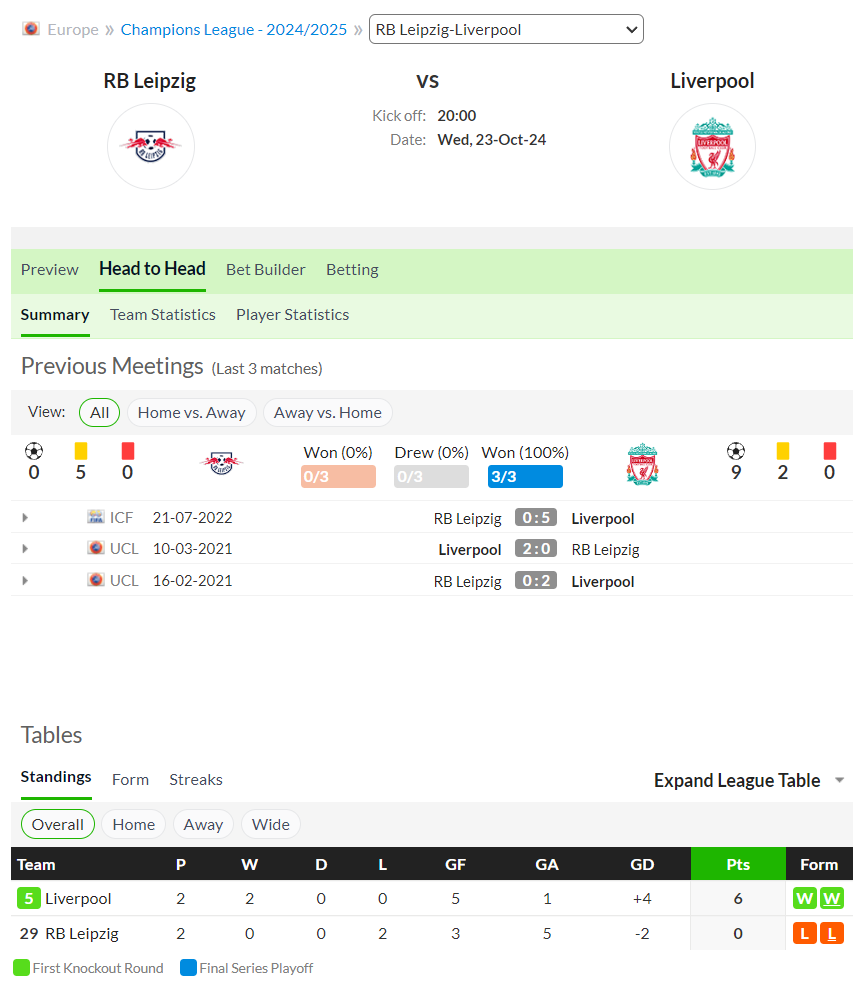Image resolution: width=861 pixels, height=997 pixels.
Task: Click the RB Leipzig crest in header
Action: (x=151, y=147)
